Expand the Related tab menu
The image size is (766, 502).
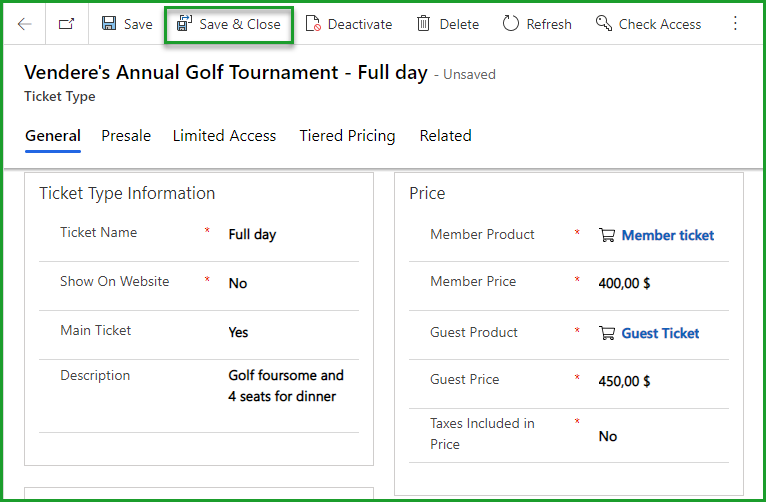[445, 136]
